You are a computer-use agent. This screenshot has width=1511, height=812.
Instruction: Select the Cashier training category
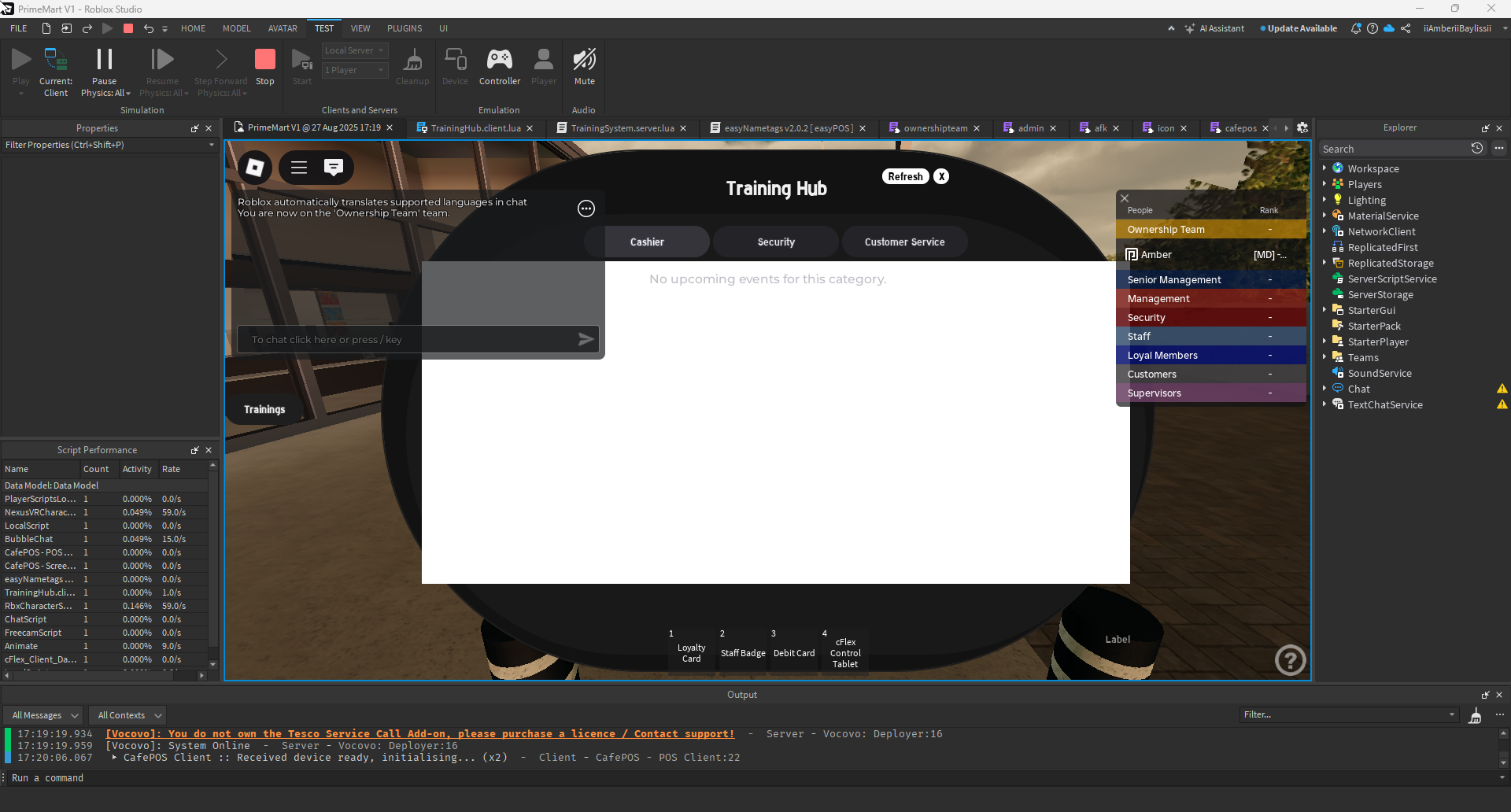click(x=647, y=242)
